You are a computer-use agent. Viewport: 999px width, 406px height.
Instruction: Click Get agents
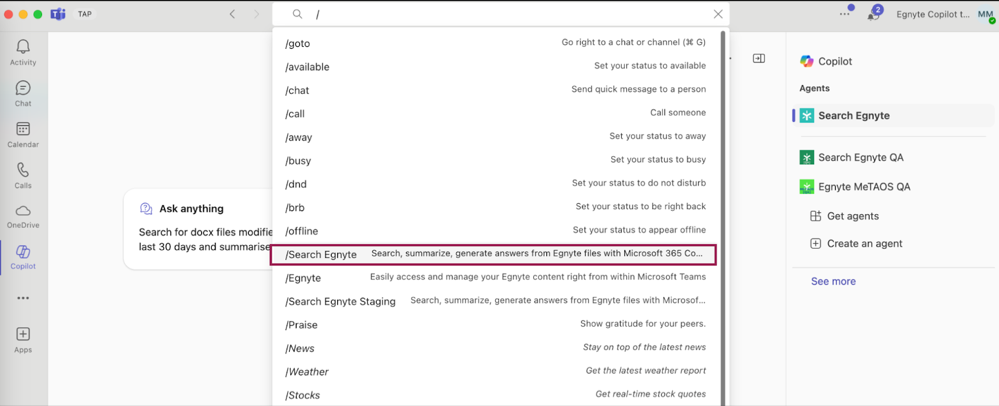pos(844,216)
